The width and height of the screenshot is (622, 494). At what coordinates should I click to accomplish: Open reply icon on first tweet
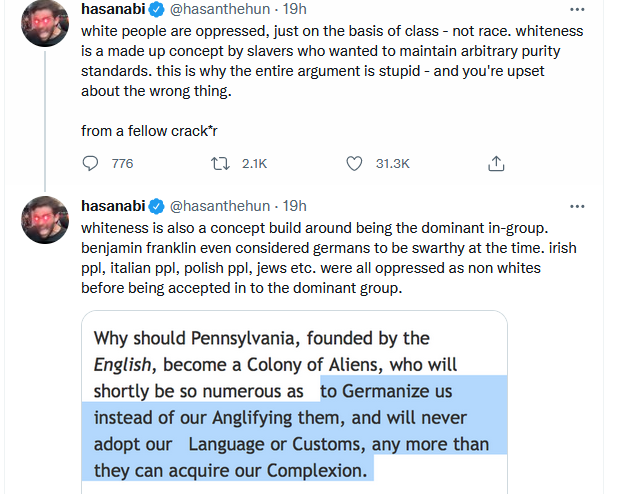(x=90, y=163)
